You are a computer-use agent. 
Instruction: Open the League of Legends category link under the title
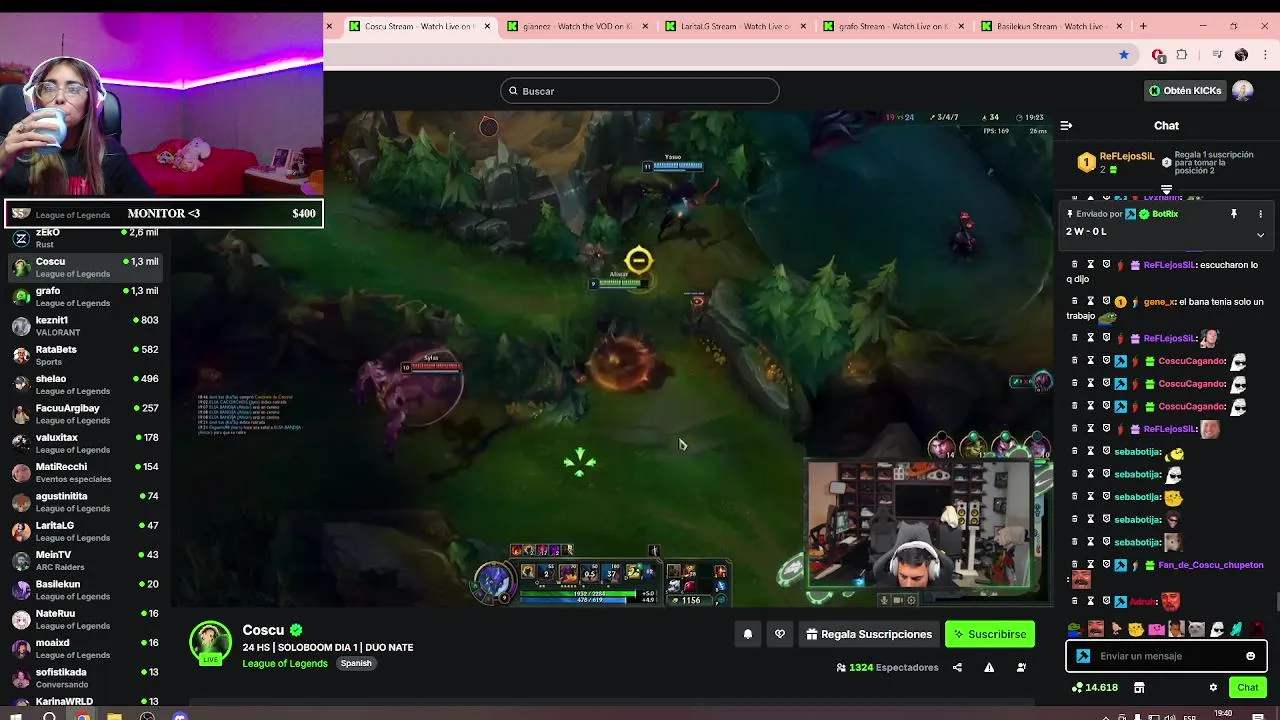(x=285, y=663)
